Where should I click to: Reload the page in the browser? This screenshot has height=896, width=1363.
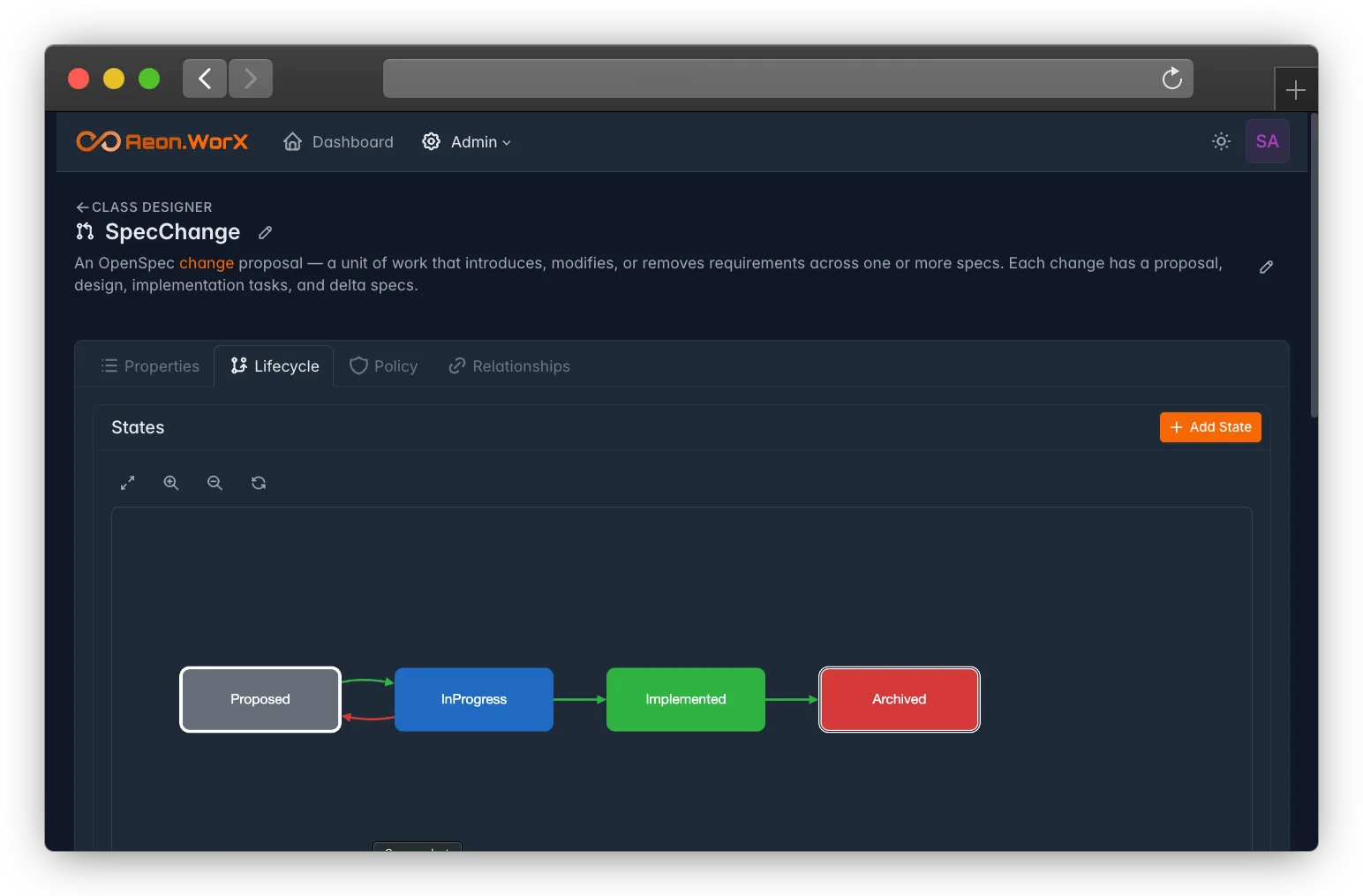[1171, 79]
